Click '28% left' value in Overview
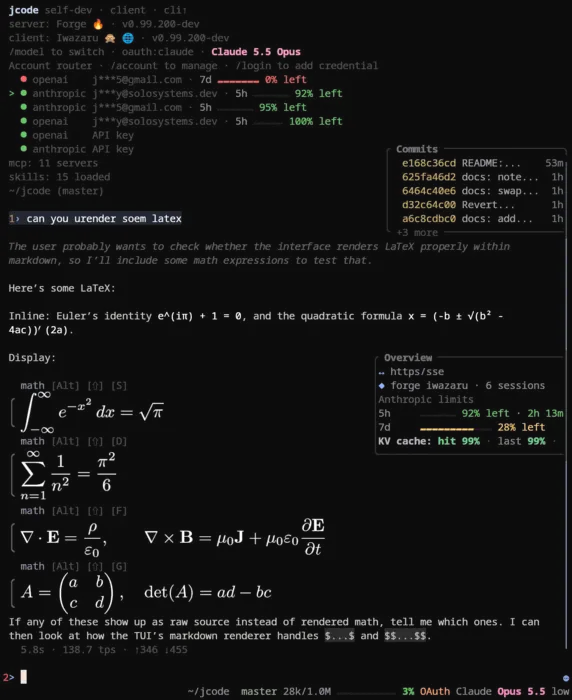Viewport: 572px width, 700px height. click(x=521, y=427)
